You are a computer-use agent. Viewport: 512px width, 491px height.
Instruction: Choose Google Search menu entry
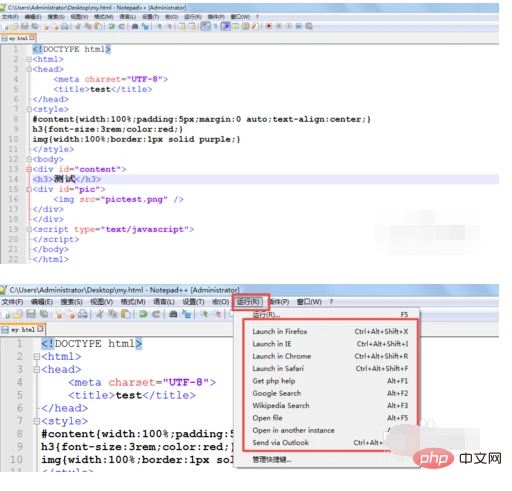pos(330,393)
